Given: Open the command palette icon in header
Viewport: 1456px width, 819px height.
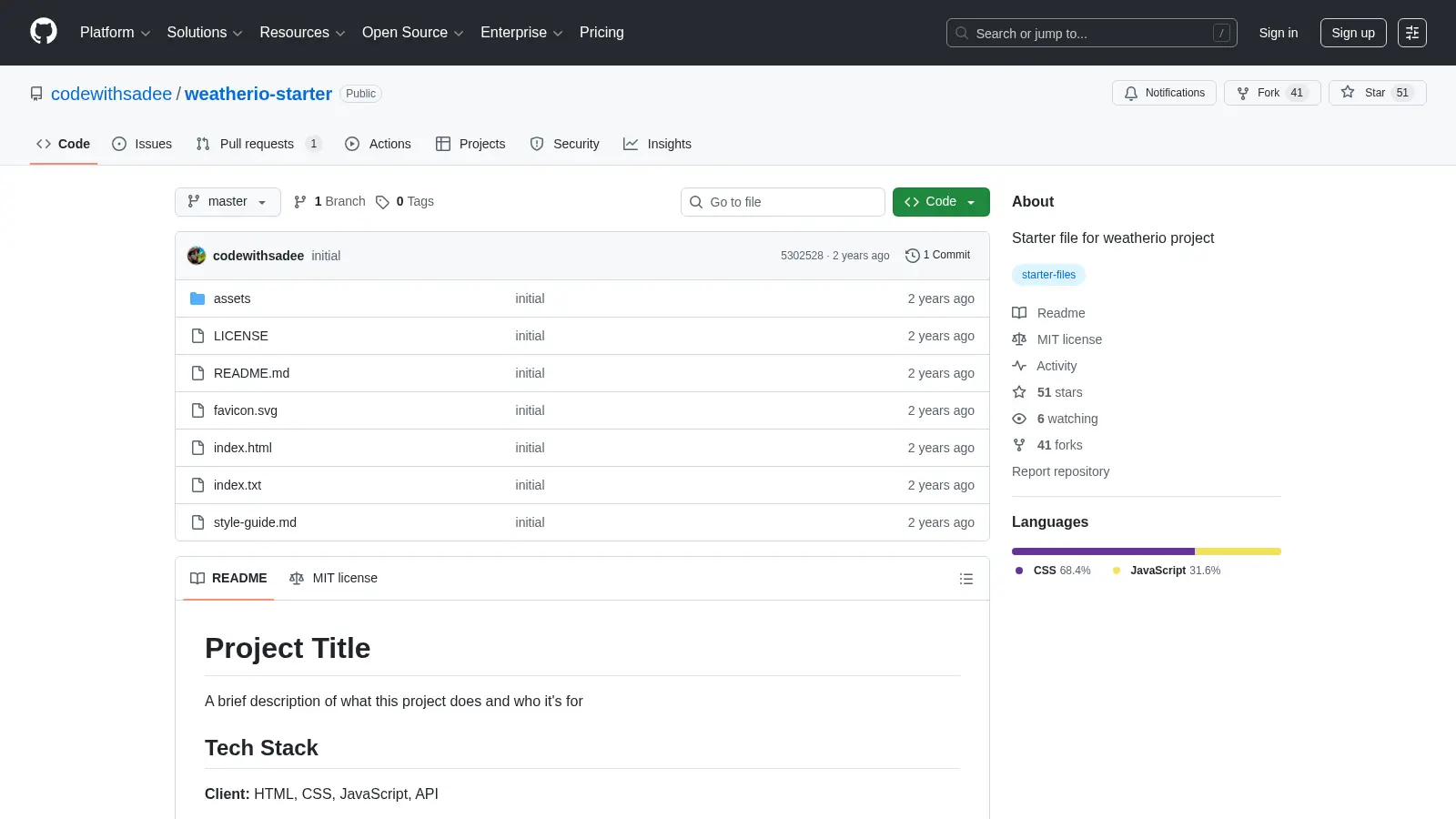Looking at the screenshot, I should click(1412, 33).
